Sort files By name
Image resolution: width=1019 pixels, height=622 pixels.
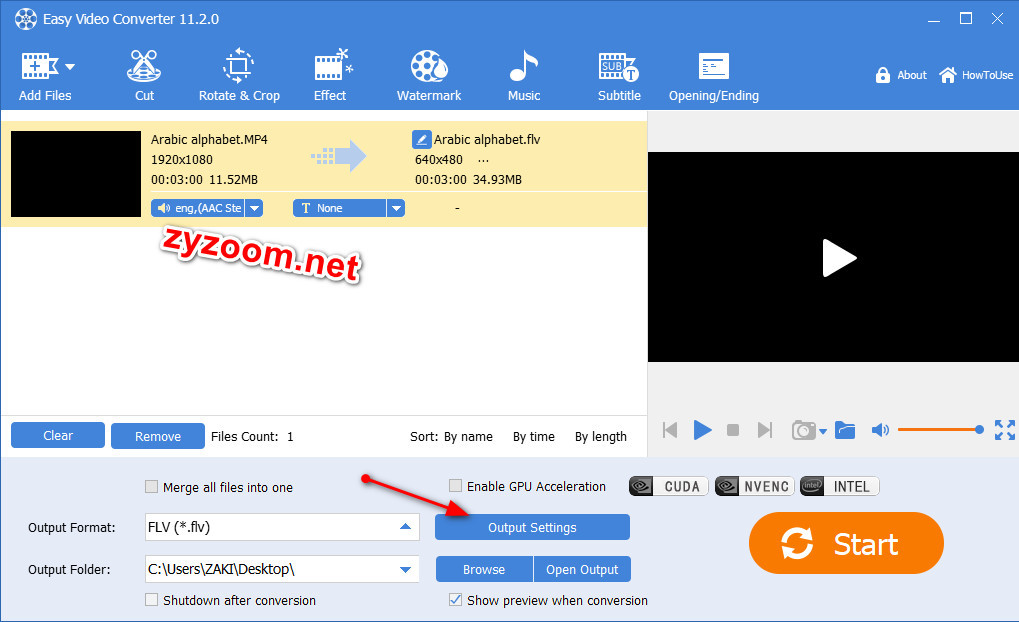point(468,437)
